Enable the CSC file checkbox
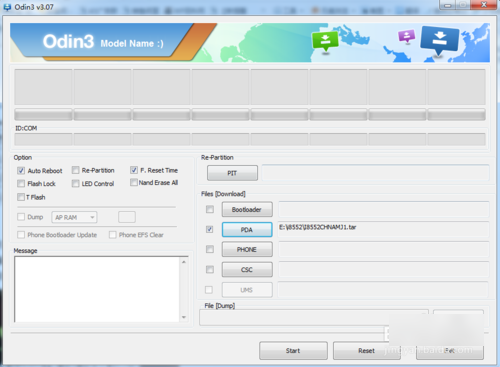The image size is (500, 367). point(210,269)
